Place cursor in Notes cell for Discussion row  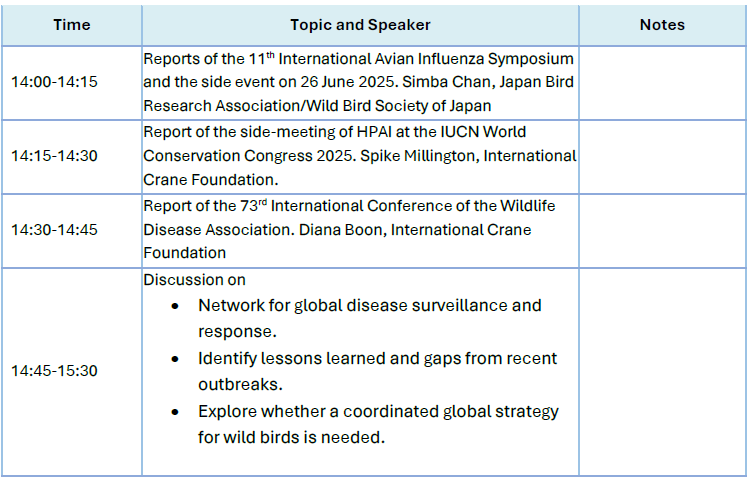pos(662,371)
